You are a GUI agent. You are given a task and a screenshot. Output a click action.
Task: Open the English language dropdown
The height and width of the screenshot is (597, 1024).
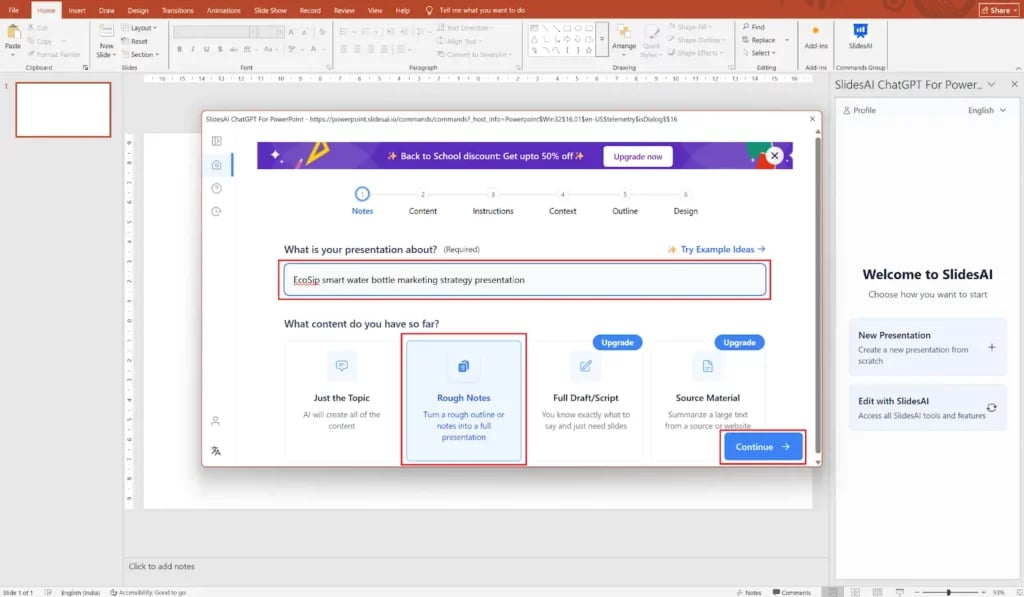986,110
